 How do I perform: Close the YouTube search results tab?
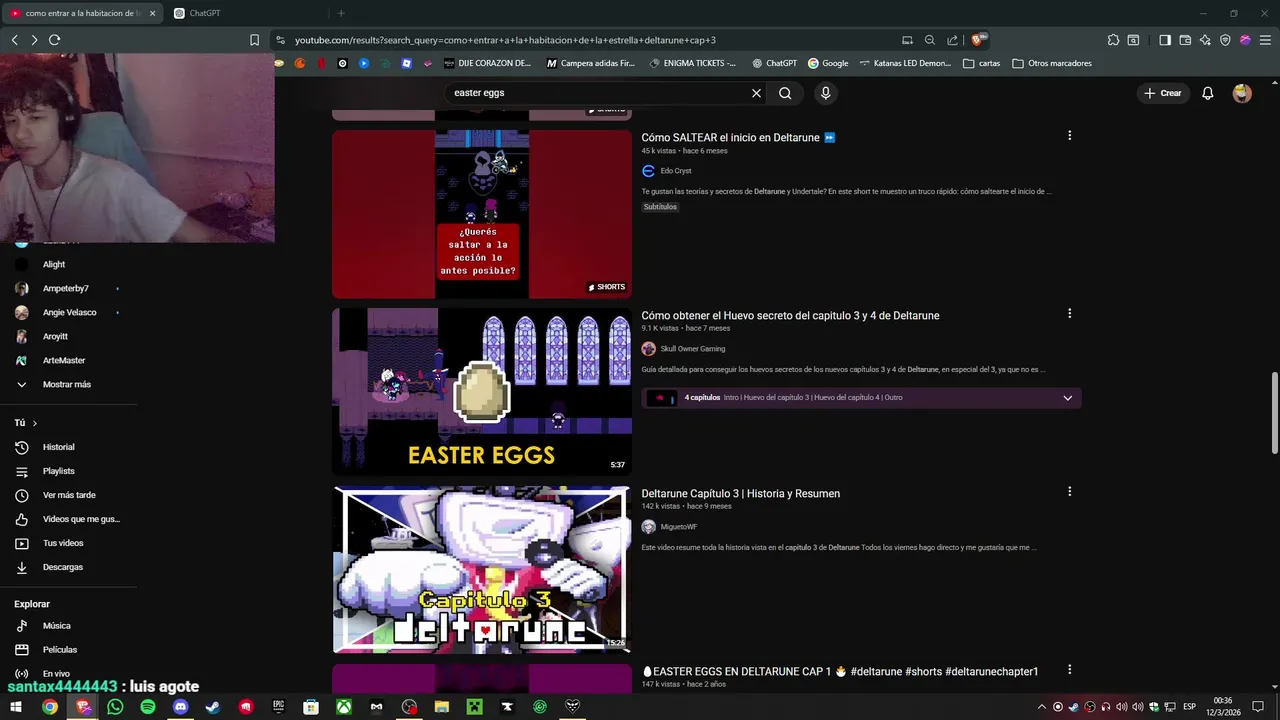point(152,13)
